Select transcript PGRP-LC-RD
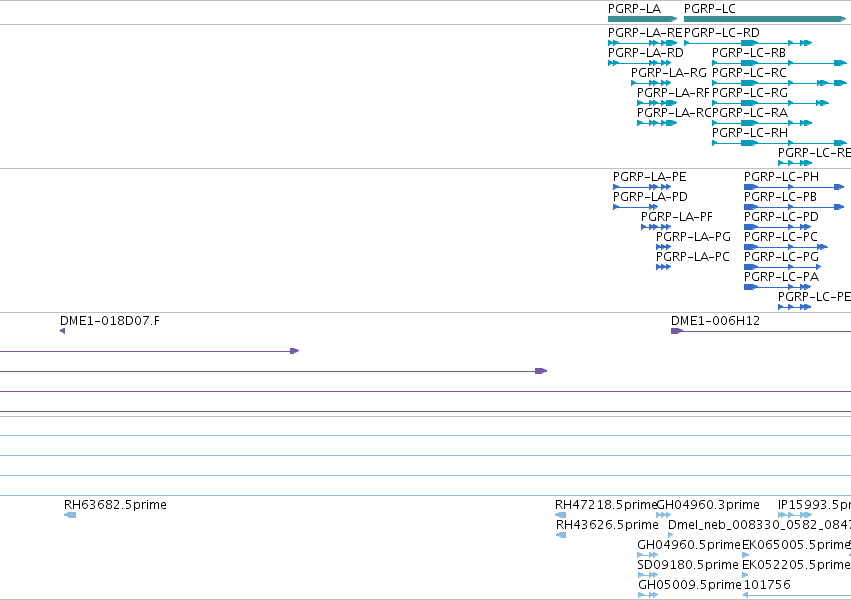Image resolution: width=851 pixels, height=600 pixels. click(748, 43)
